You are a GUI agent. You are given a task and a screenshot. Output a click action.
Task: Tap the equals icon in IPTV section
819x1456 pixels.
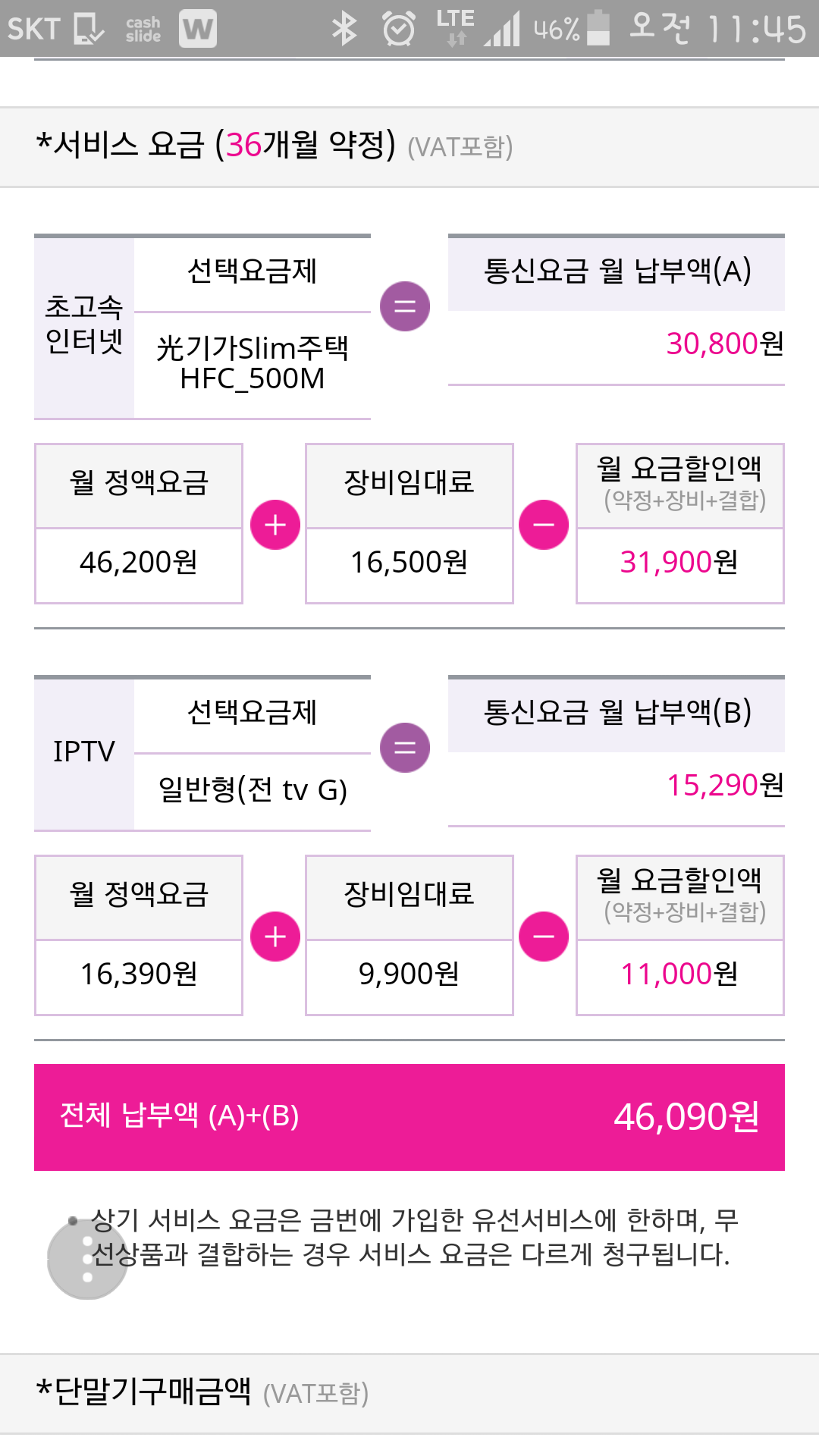click(405, 748)
